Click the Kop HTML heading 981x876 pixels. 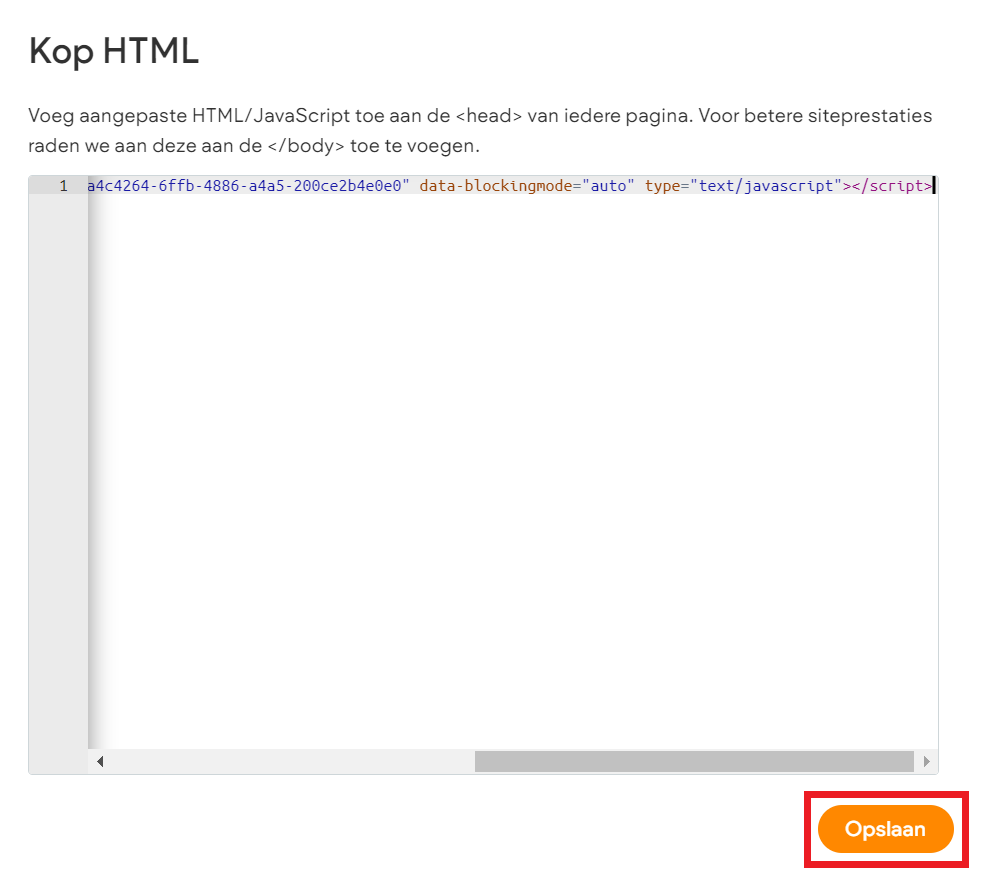point(114,51)
